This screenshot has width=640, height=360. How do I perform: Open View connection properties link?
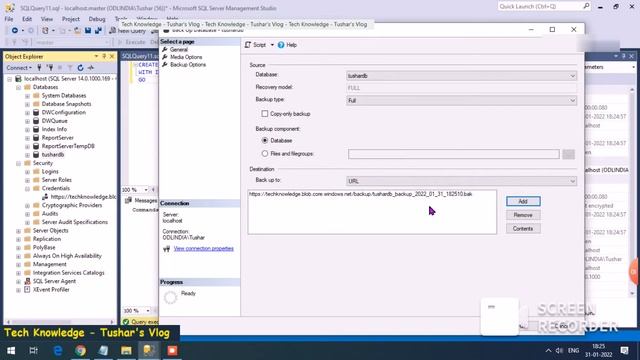coord(204,249)
